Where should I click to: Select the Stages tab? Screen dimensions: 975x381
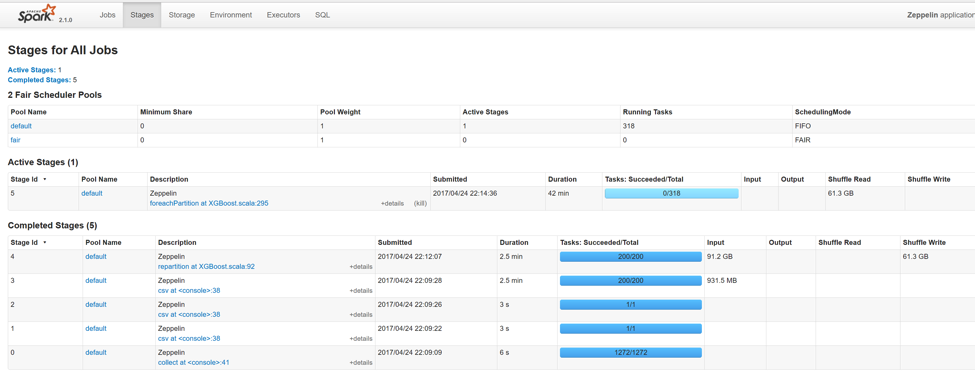click(x=142, y=15)
